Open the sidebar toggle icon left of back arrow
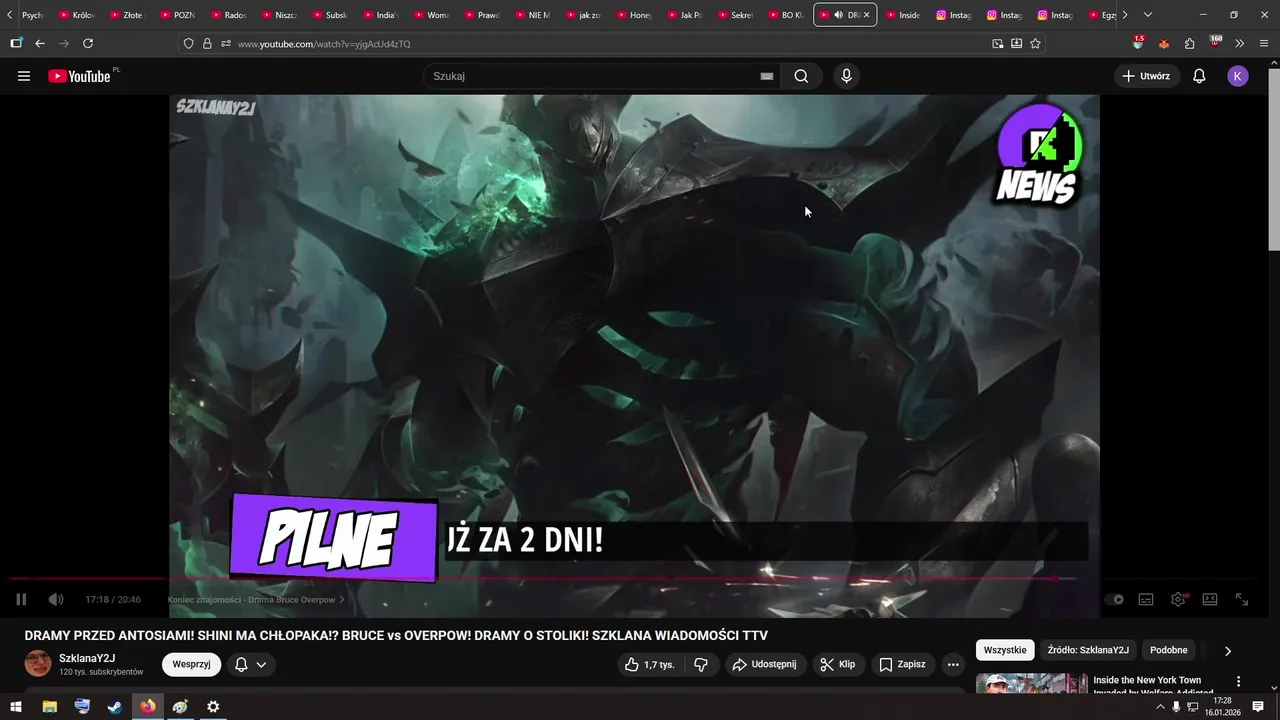Screen dimensions: 1280x720 click(x=16, y=43)
